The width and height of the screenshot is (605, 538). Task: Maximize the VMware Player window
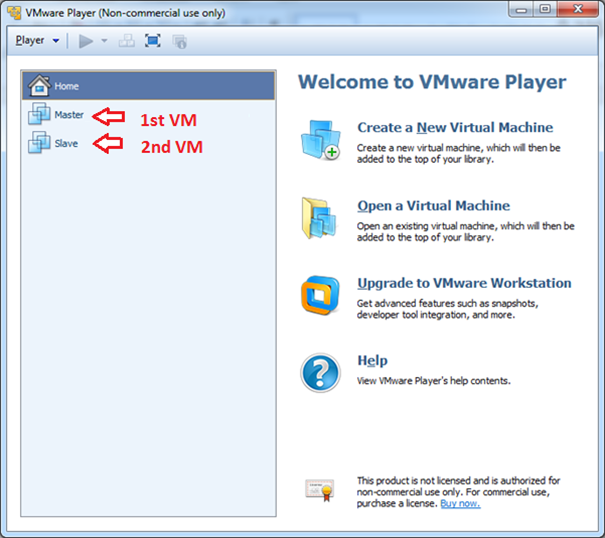coord(545,10)
